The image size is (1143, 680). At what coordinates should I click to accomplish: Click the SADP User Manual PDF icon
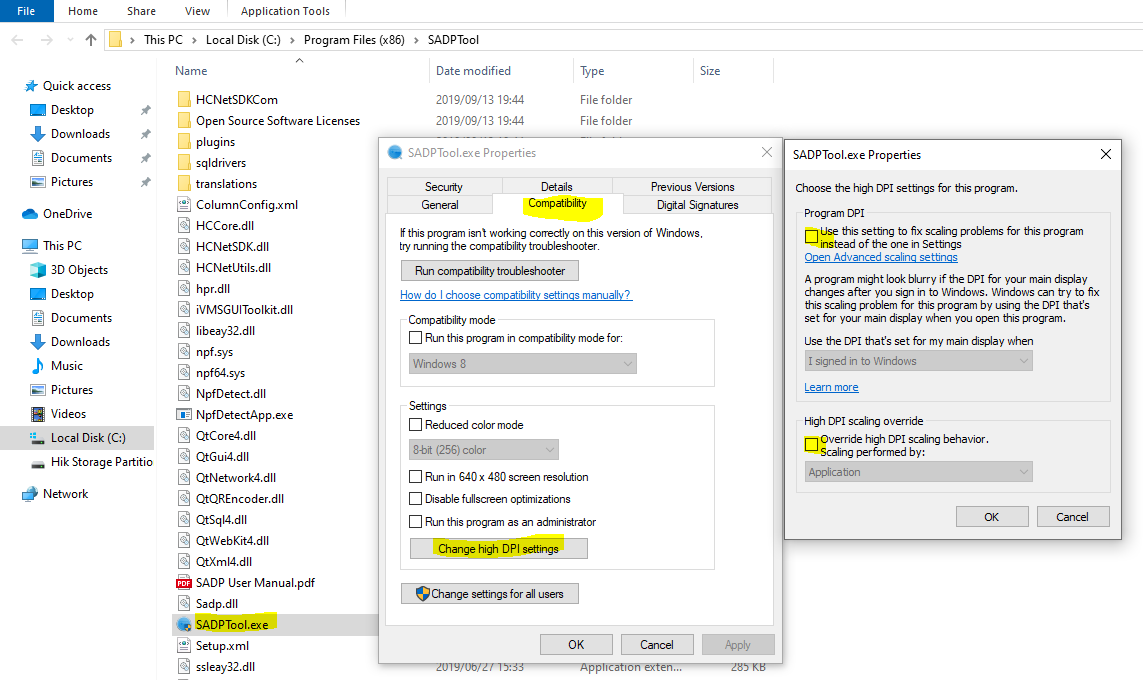184,582
